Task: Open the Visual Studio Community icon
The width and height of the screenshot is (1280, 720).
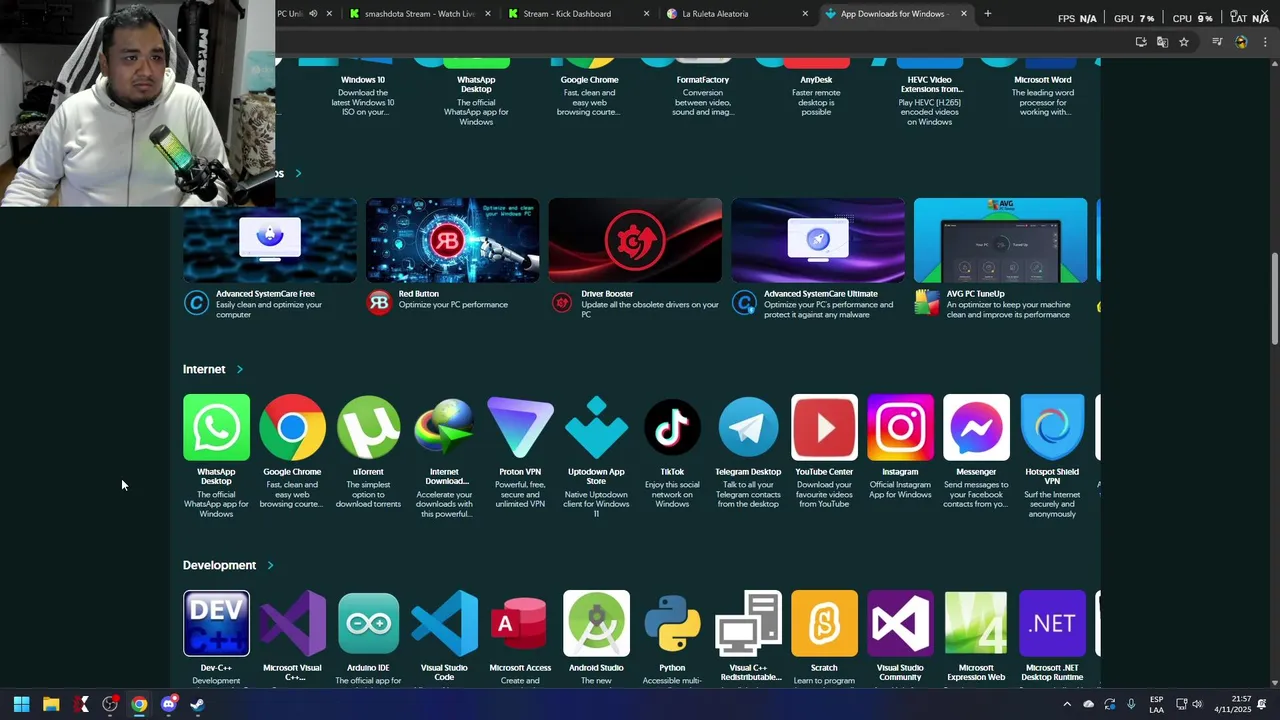Action: [x=900, y=623]
